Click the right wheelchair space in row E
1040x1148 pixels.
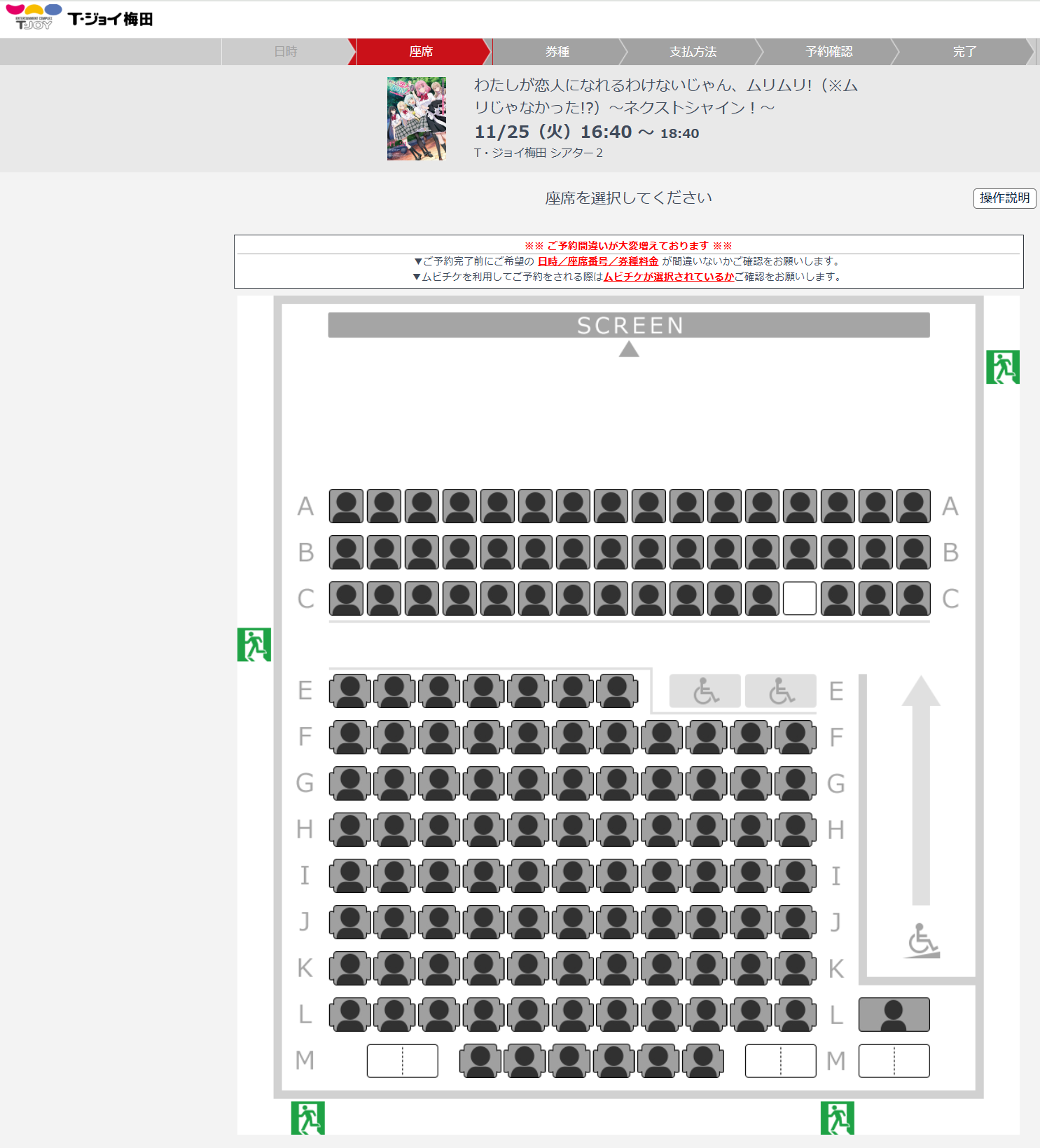781,691
